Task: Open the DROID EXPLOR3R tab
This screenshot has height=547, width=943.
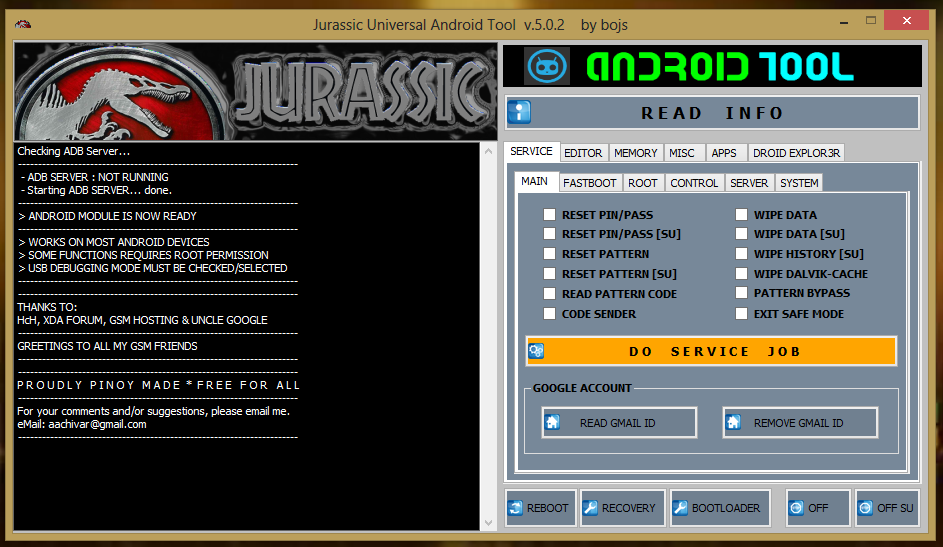Action: tap(796, 153)
